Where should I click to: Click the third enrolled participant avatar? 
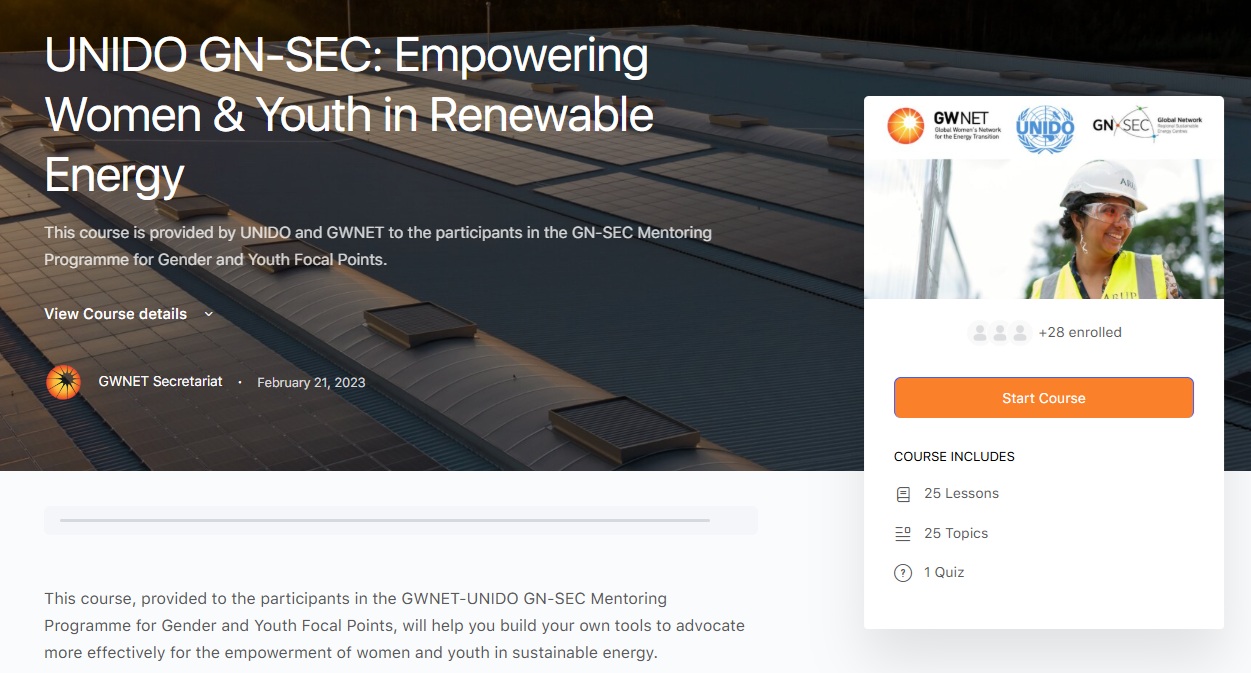tap(1020, 332)
